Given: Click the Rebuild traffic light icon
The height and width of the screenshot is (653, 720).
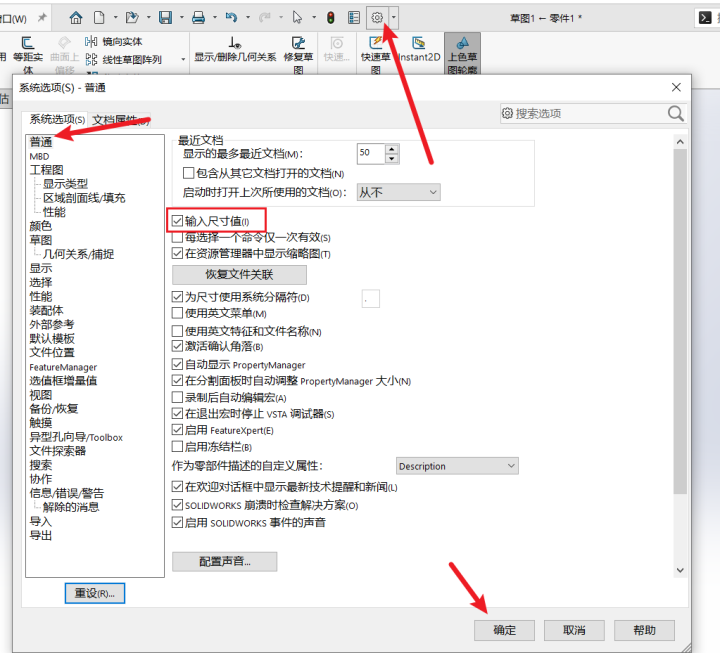Looking at the screenshot, I should click(331, 18).
